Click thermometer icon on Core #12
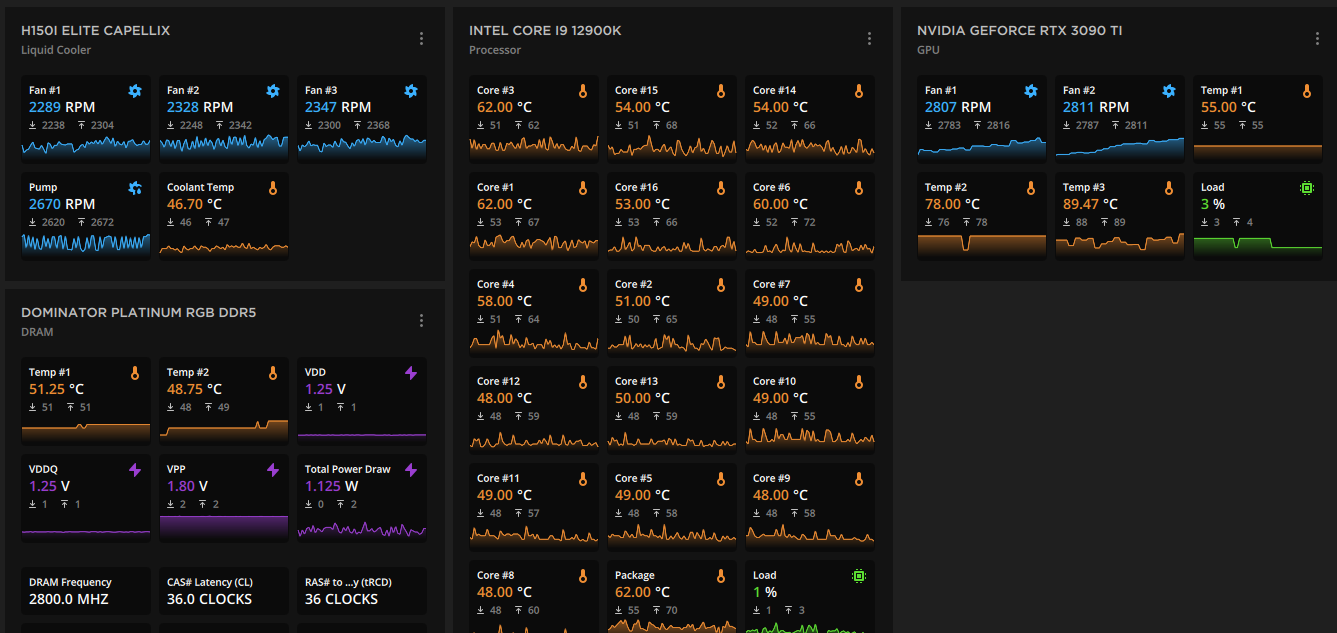This screenshot has height=633, width=1337. 583,382
